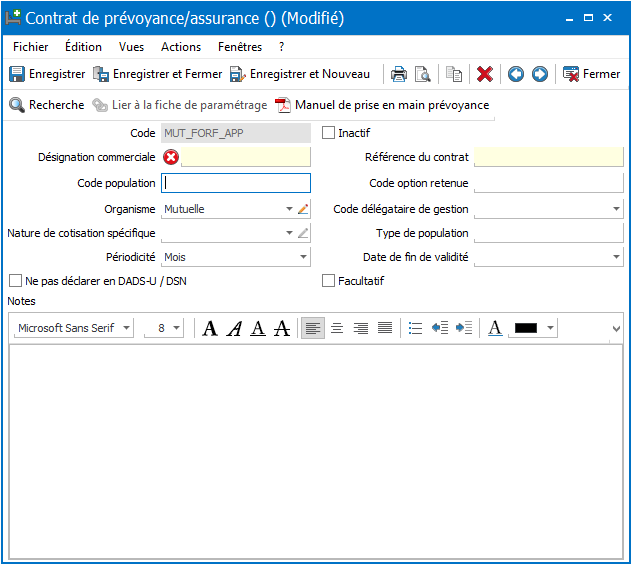This screenshot has height=565, width=632.
Task: Click inside the Notes text area
Action: pos(316,451)
